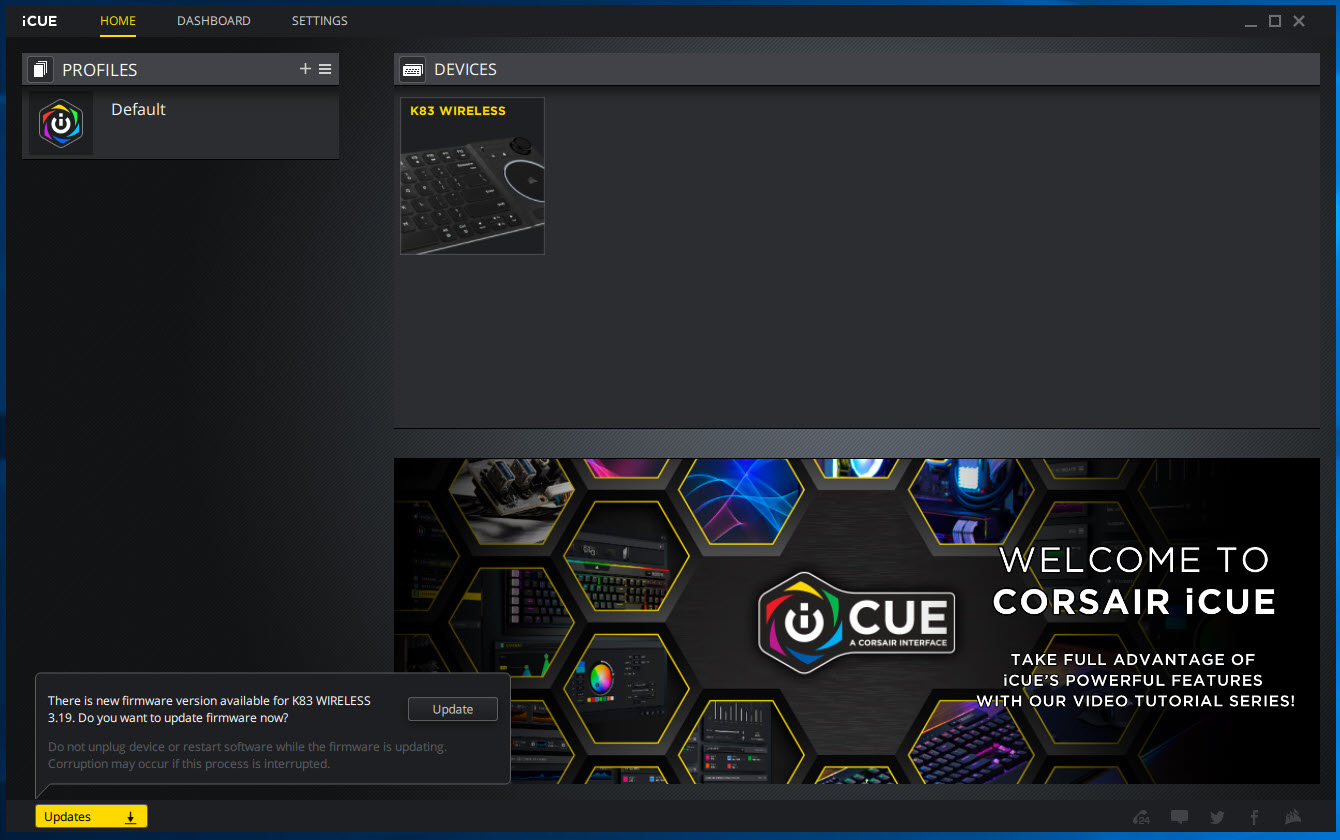Open the K83 WIRELESS device tile
1340x840 pixels.
[472, 176]
